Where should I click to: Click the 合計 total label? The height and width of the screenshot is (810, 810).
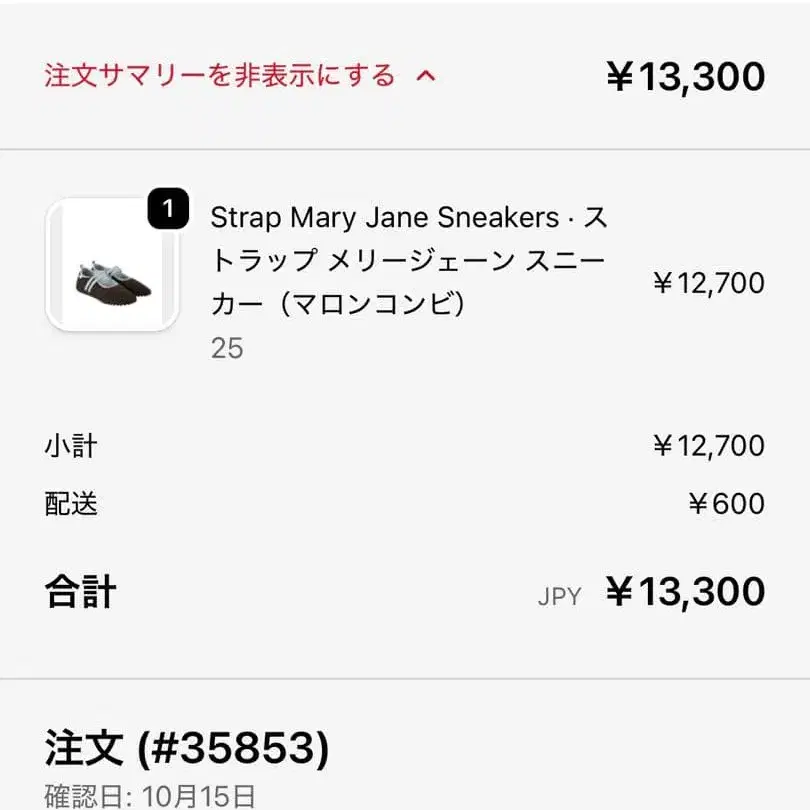point(81,592)
